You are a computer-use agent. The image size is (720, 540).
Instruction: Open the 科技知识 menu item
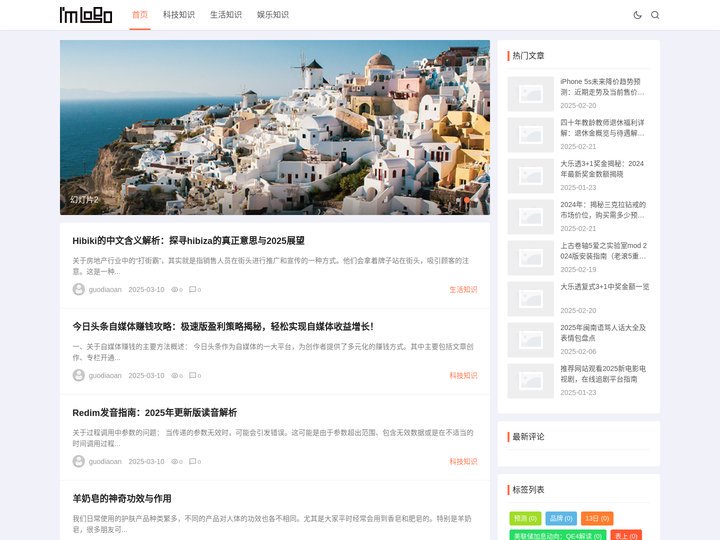point(179,15)
